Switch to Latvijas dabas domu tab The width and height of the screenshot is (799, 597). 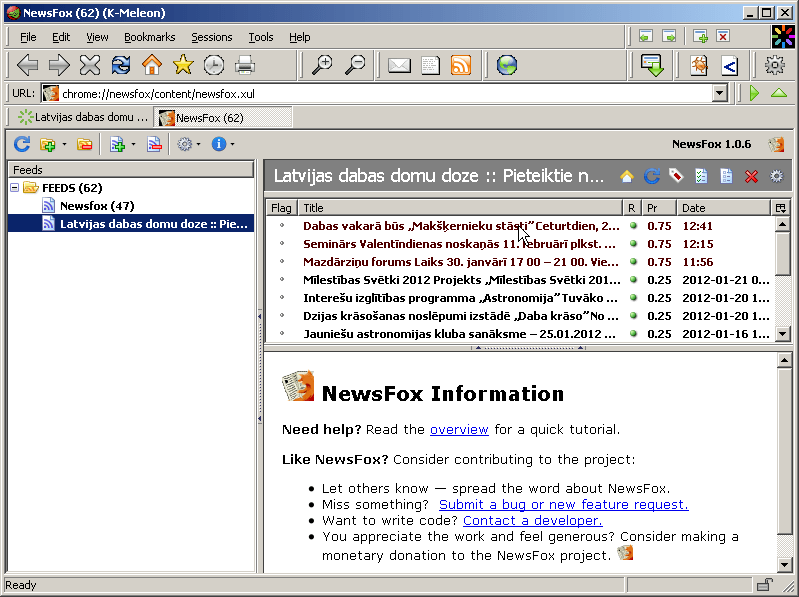[82, 117]
